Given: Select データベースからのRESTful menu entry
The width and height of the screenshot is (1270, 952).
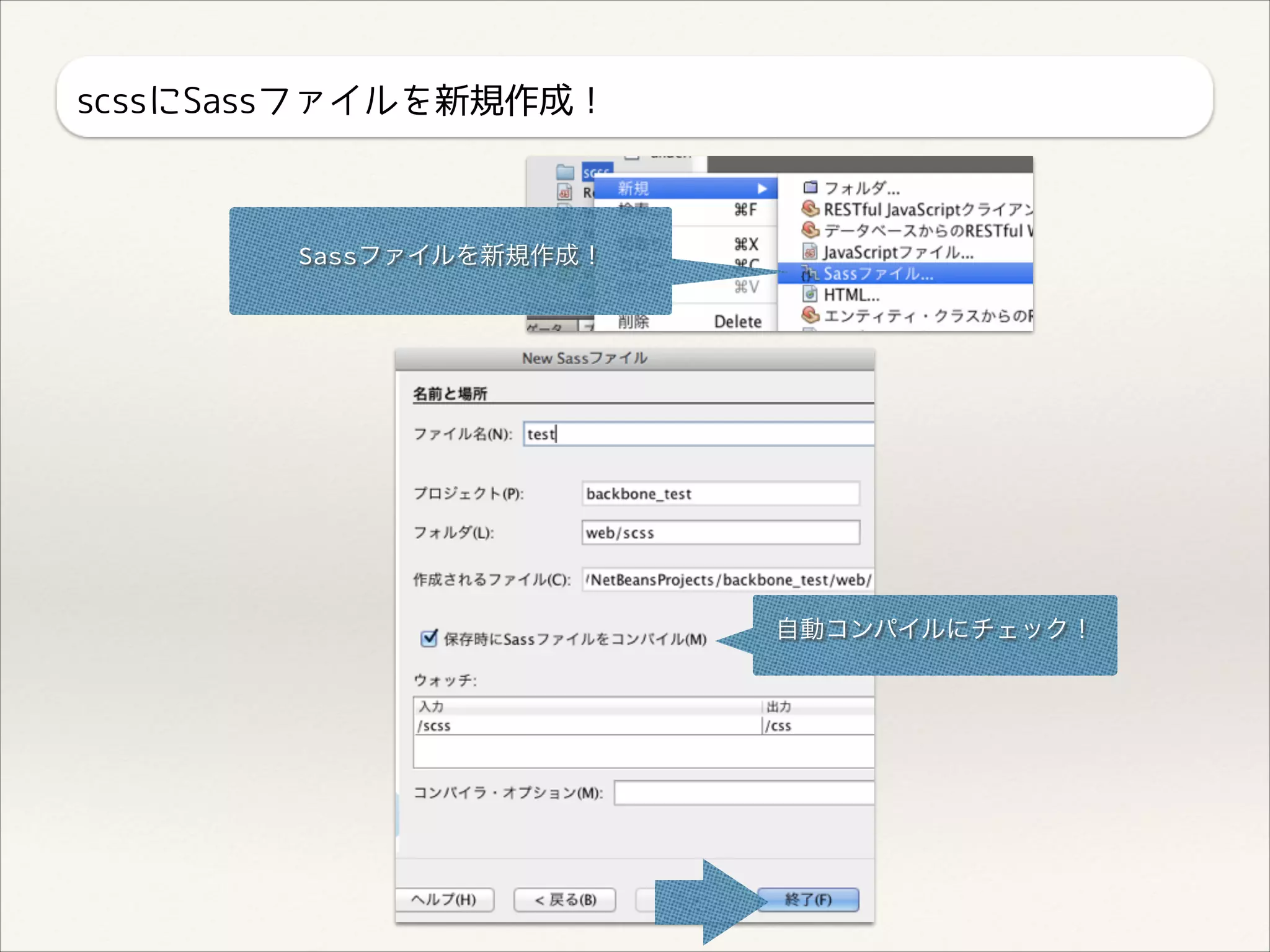Looking at the screenshot, I should click(905, 231).
